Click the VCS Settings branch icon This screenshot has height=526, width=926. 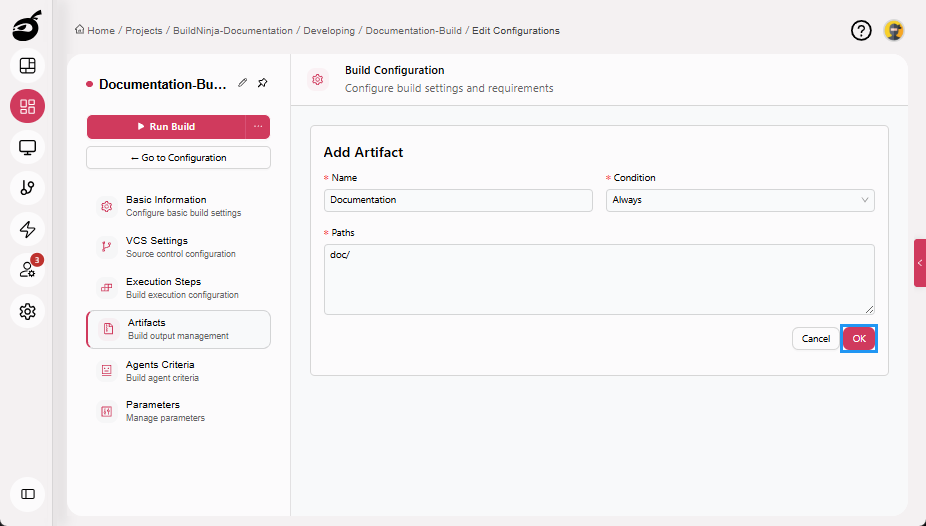click(107, 247)
